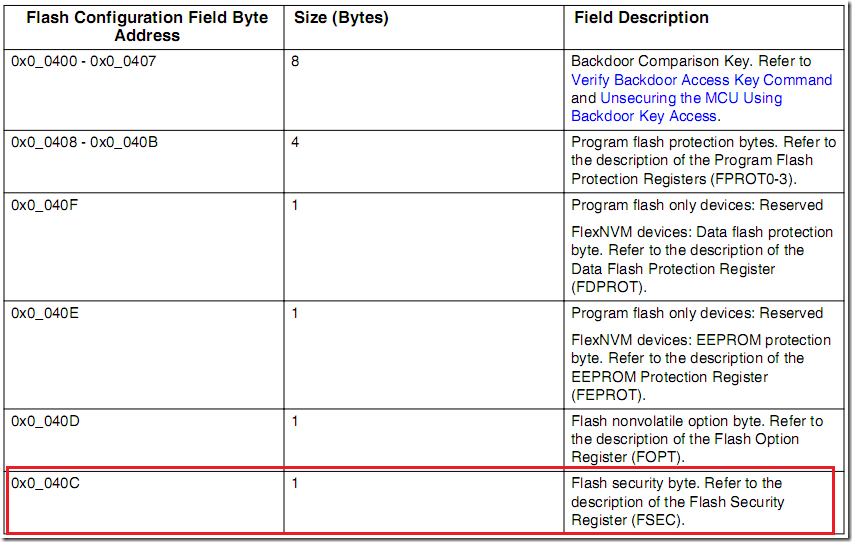Click the Data flash protection byte paragraph
Screen dimensions: 852x542
(700, 259)
